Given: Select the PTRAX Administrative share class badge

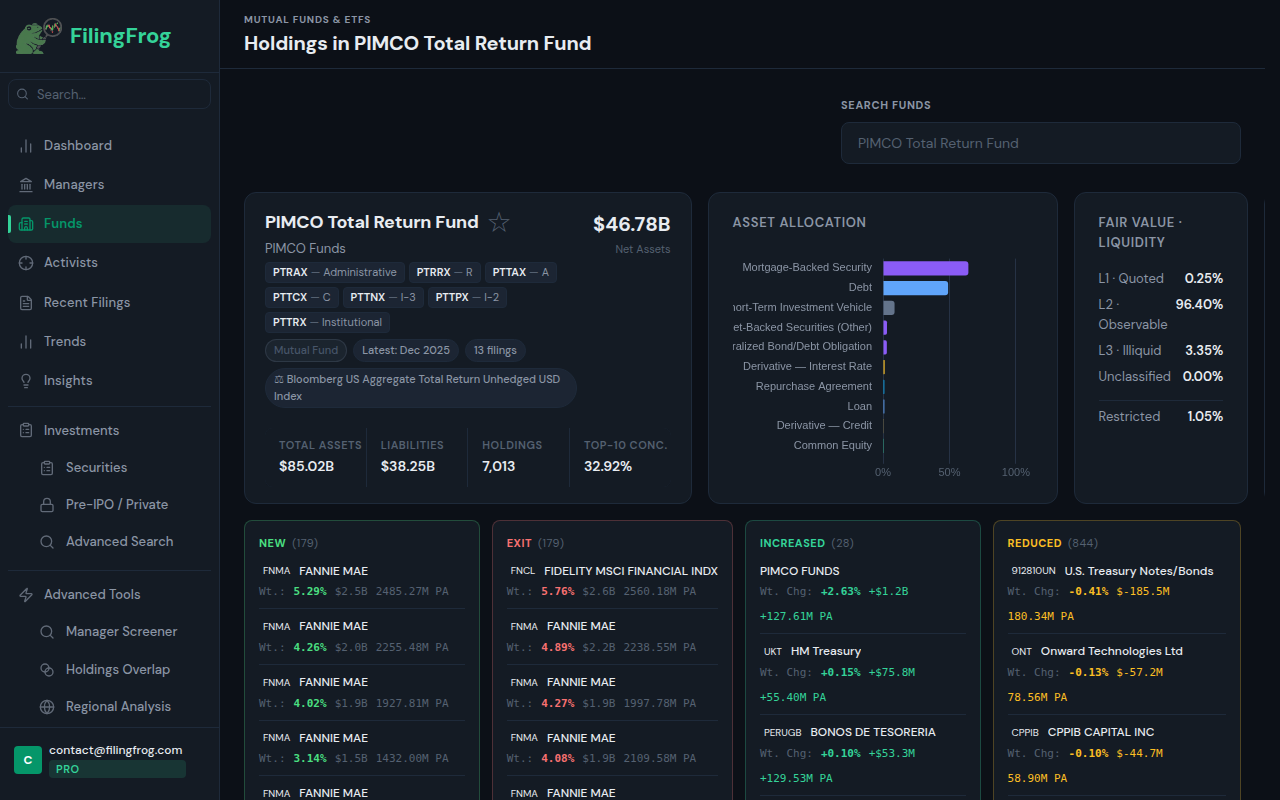Looking at the screenshot, I should pos(334,271).
